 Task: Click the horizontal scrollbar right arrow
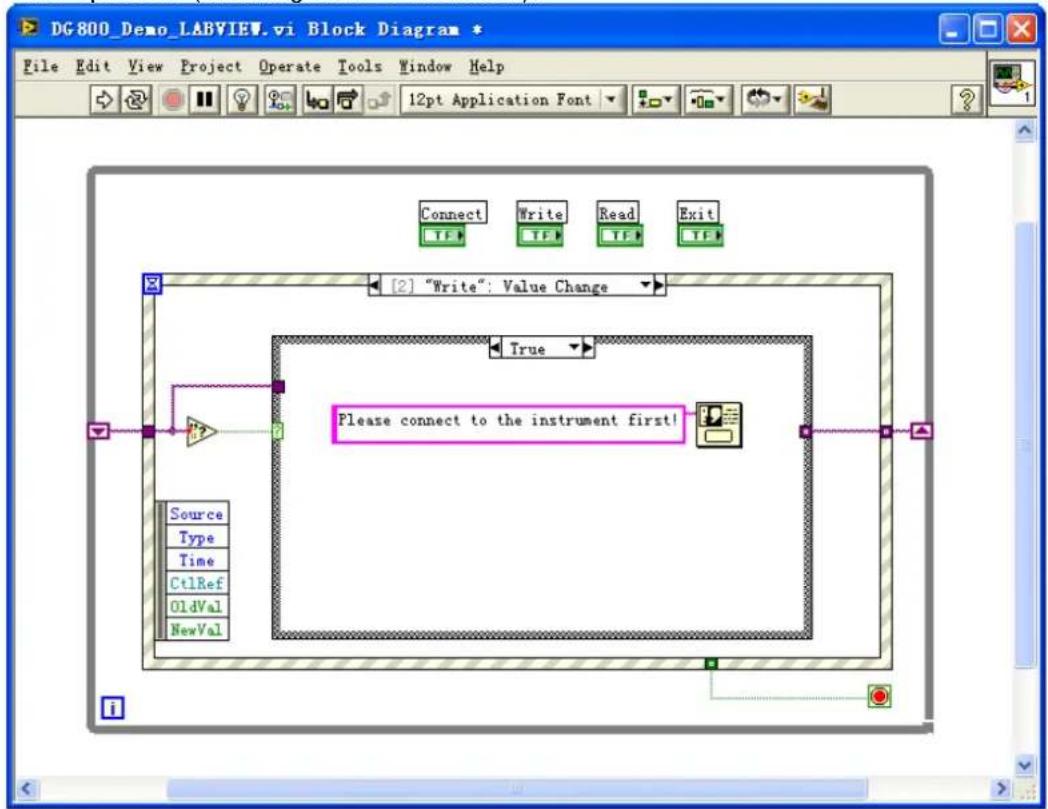pos(1001,788)
